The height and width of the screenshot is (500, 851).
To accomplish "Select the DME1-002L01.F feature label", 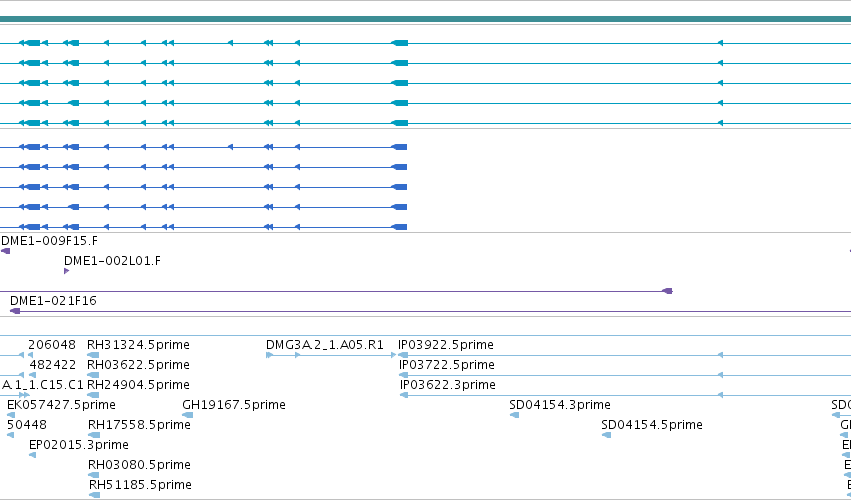I will pyautogui.click(x=112, y=261).
